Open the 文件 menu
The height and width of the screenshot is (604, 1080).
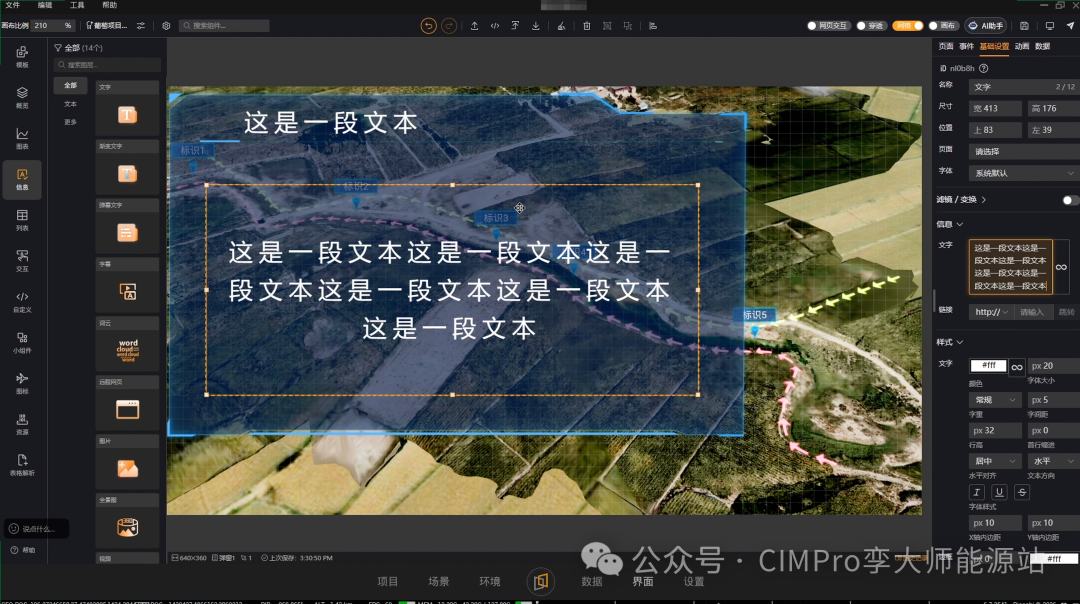(x=12, y=5)
